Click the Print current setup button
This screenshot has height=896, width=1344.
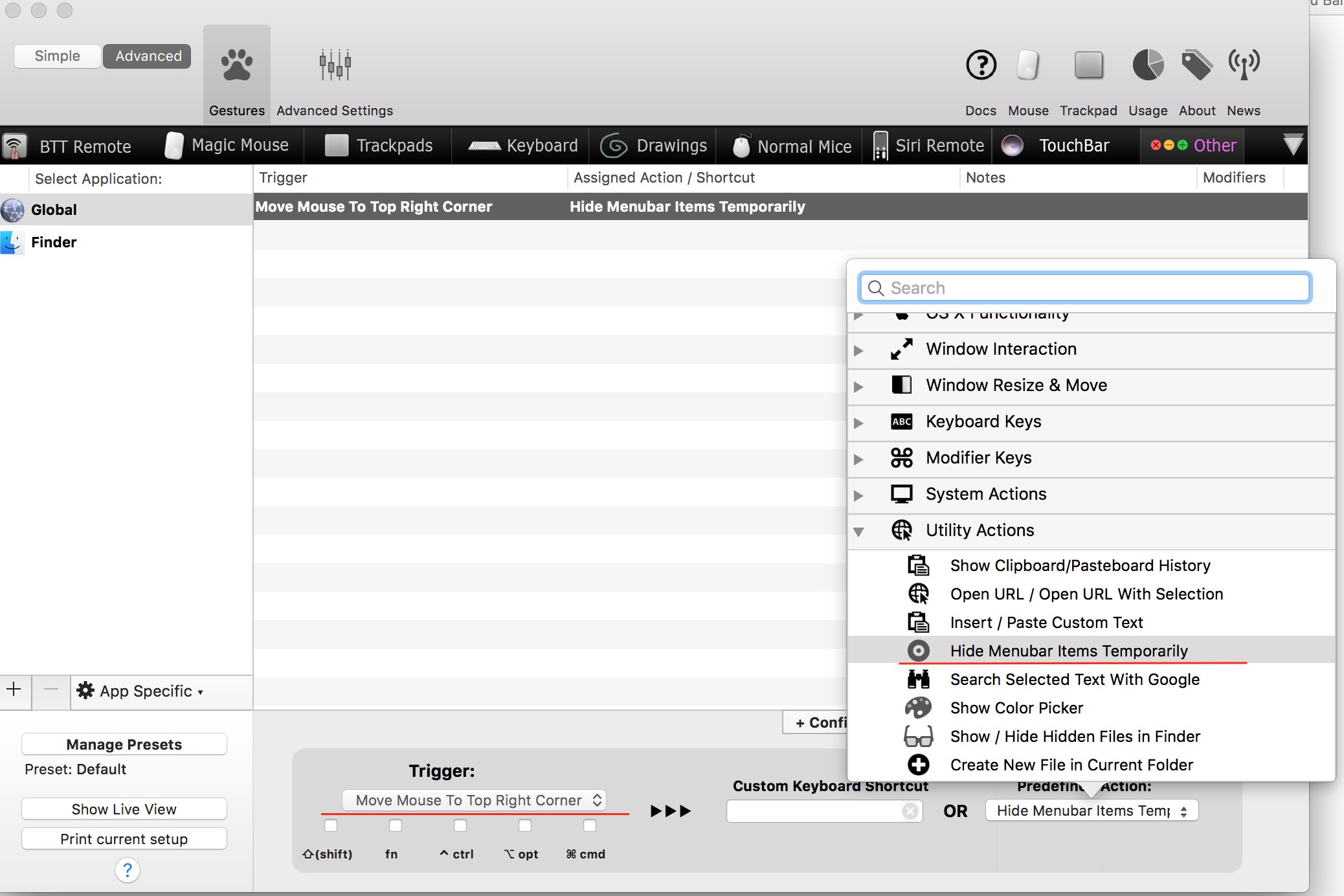123,838
